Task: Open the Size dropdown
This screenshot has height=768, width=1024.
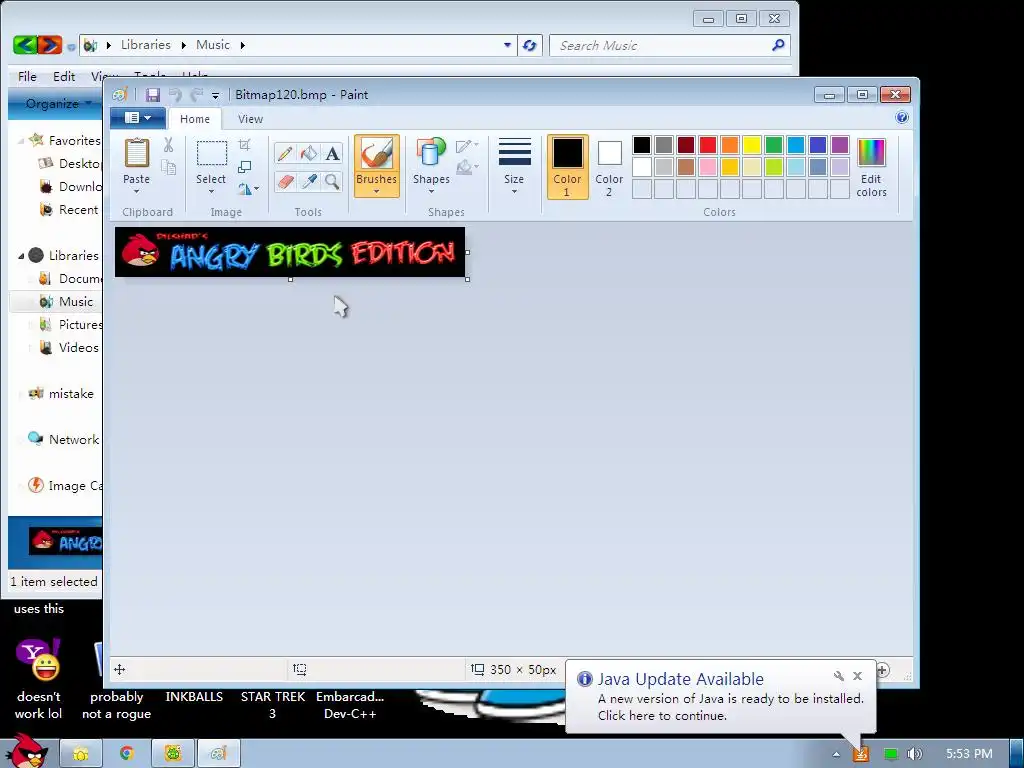Action: pyautogui.click(x=514, y=166)
